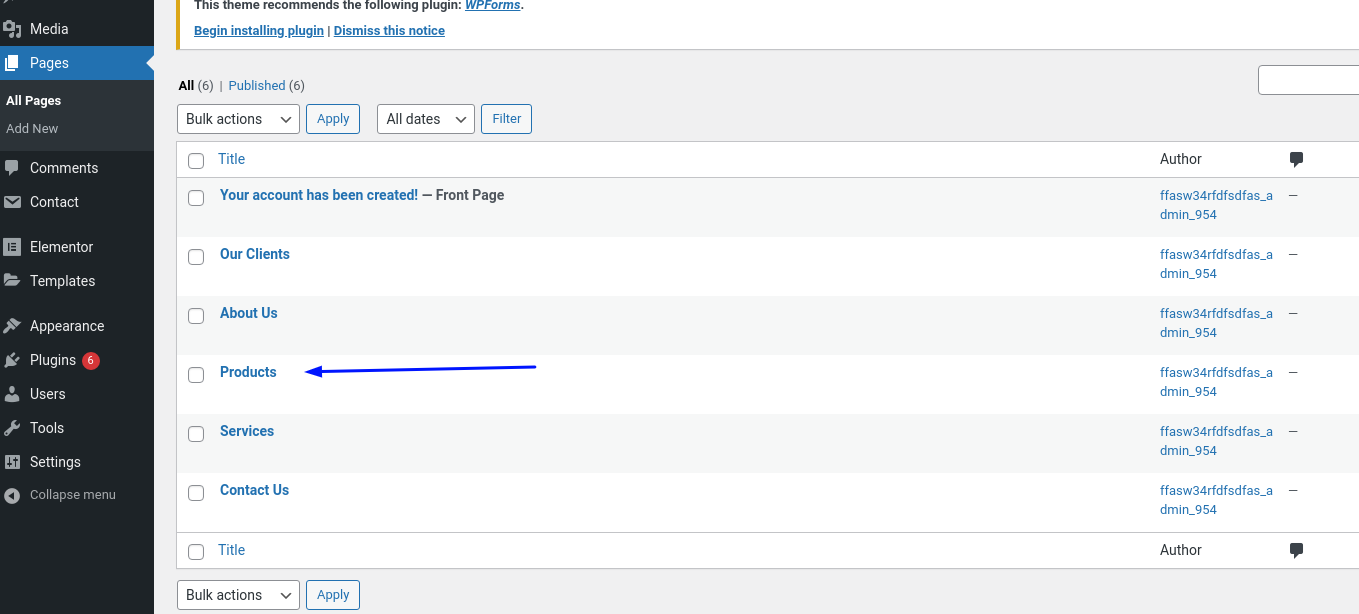Open Elementor via its sidebar icon

[x=12, y=247]
